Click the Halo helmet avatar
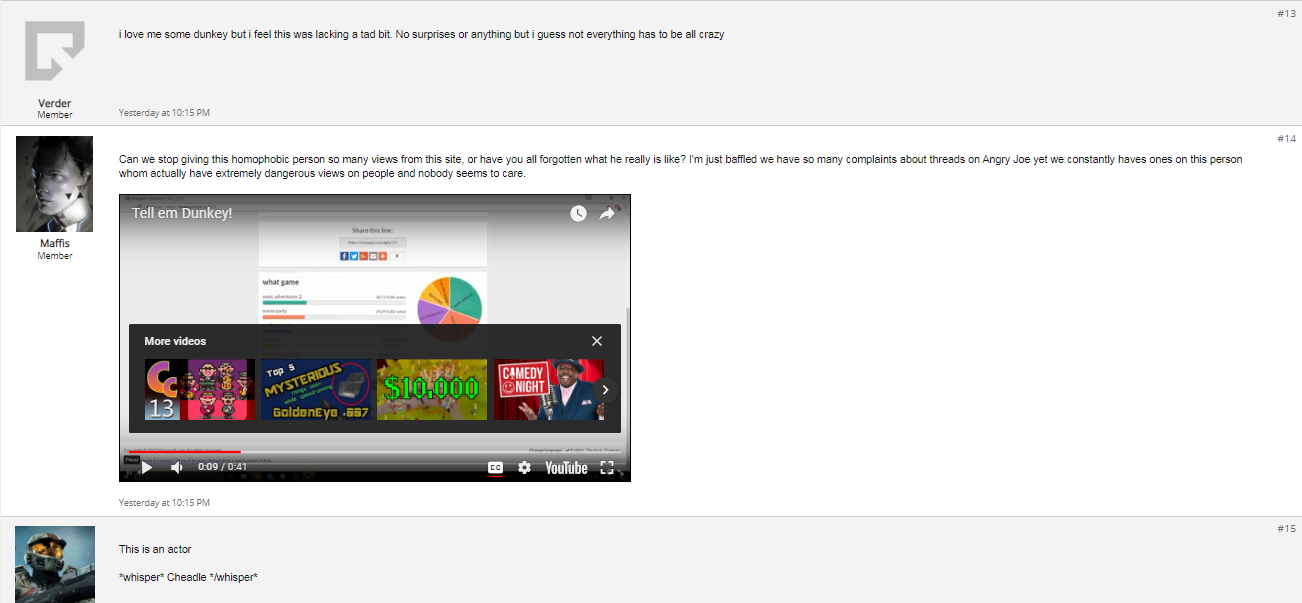Image resolution: width=1302 pixels, height=603 pixels. pos(55,564)
